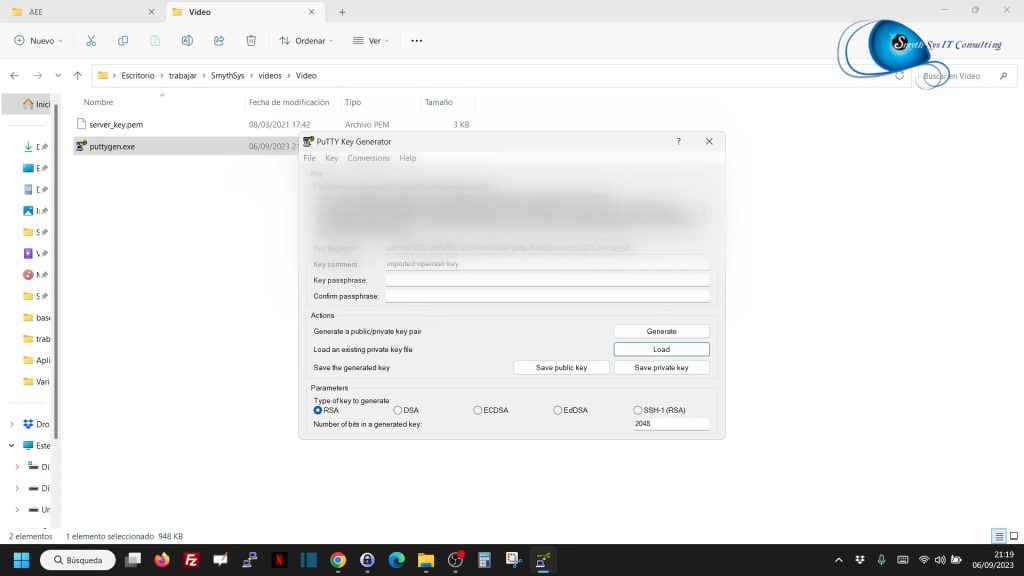This screenshot has height=576, width=1024.
Task: Open the Conversions menu in PuTTYgen
Action: point(368,158)
